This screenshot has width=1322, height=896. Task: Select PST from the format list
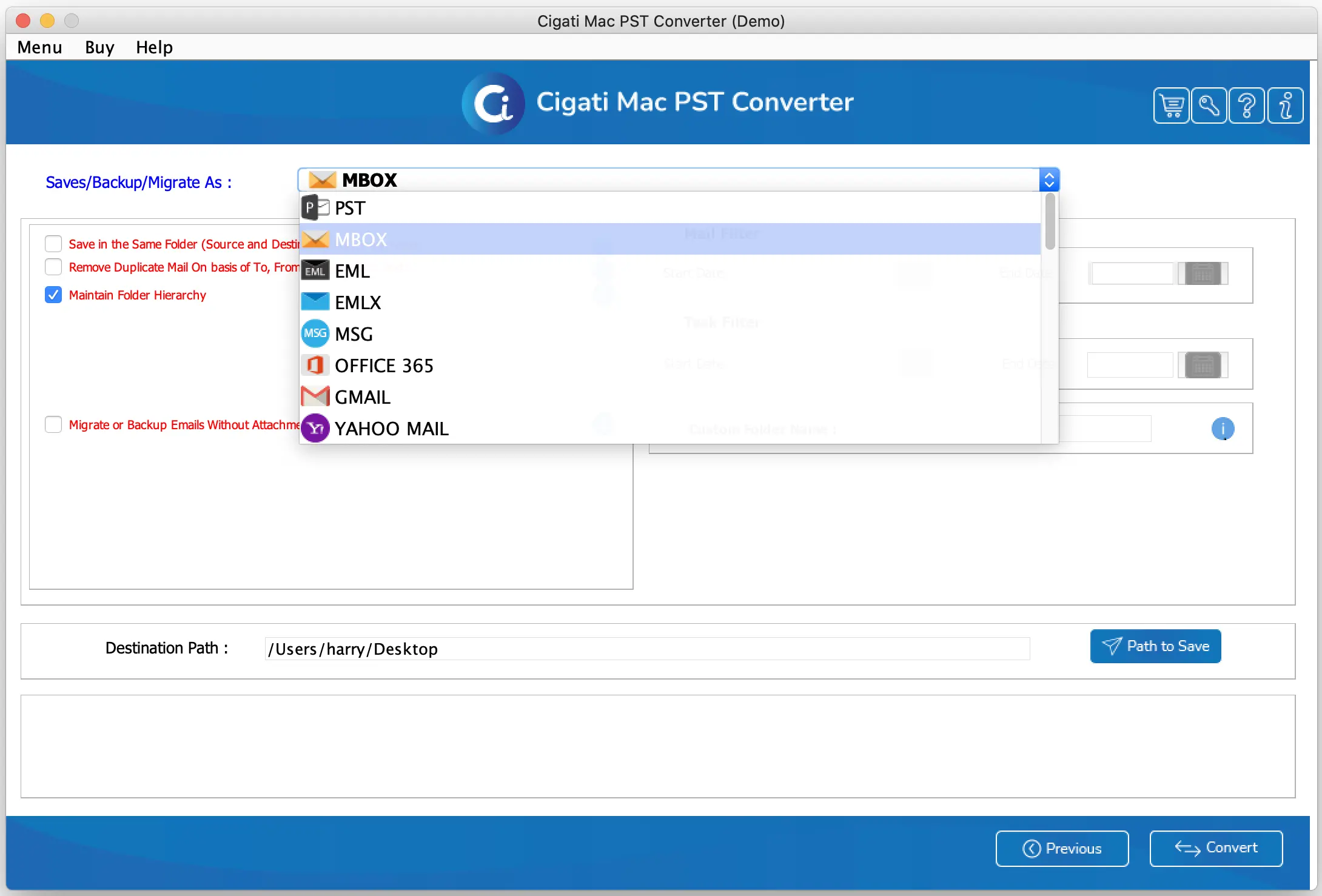(670, 208)
